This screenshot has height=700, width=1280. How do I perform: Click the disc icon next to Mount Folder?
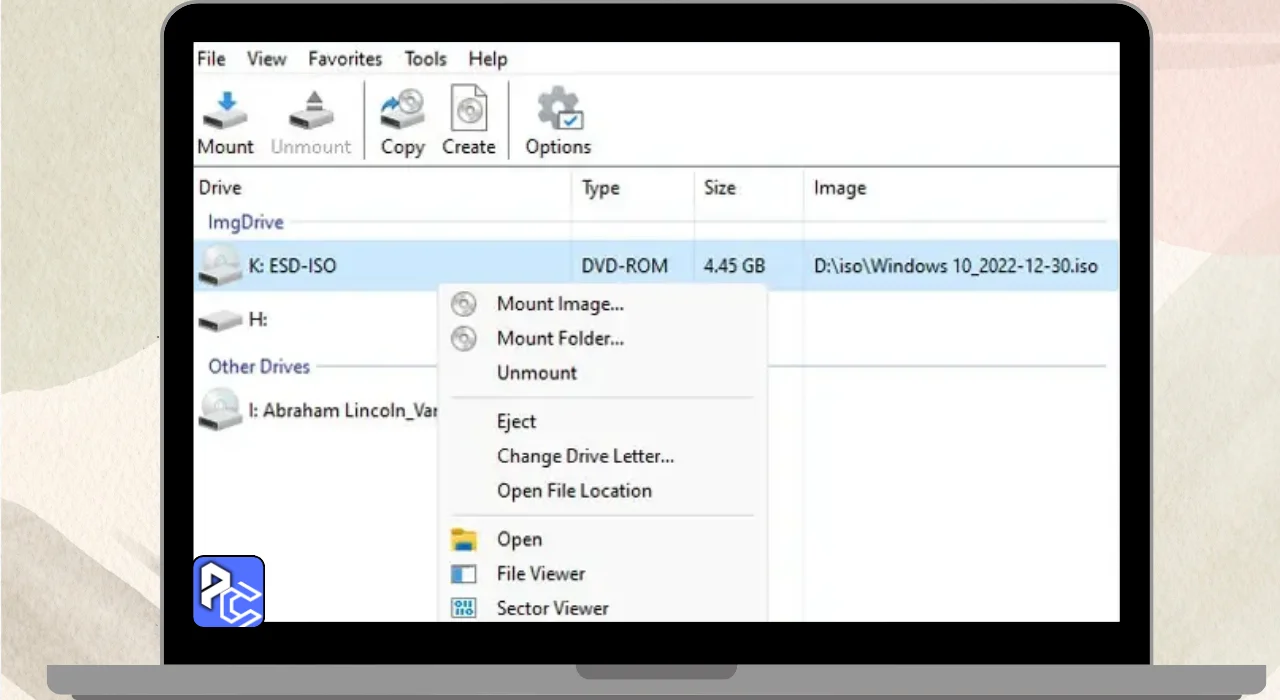click(x=464, y=339)
